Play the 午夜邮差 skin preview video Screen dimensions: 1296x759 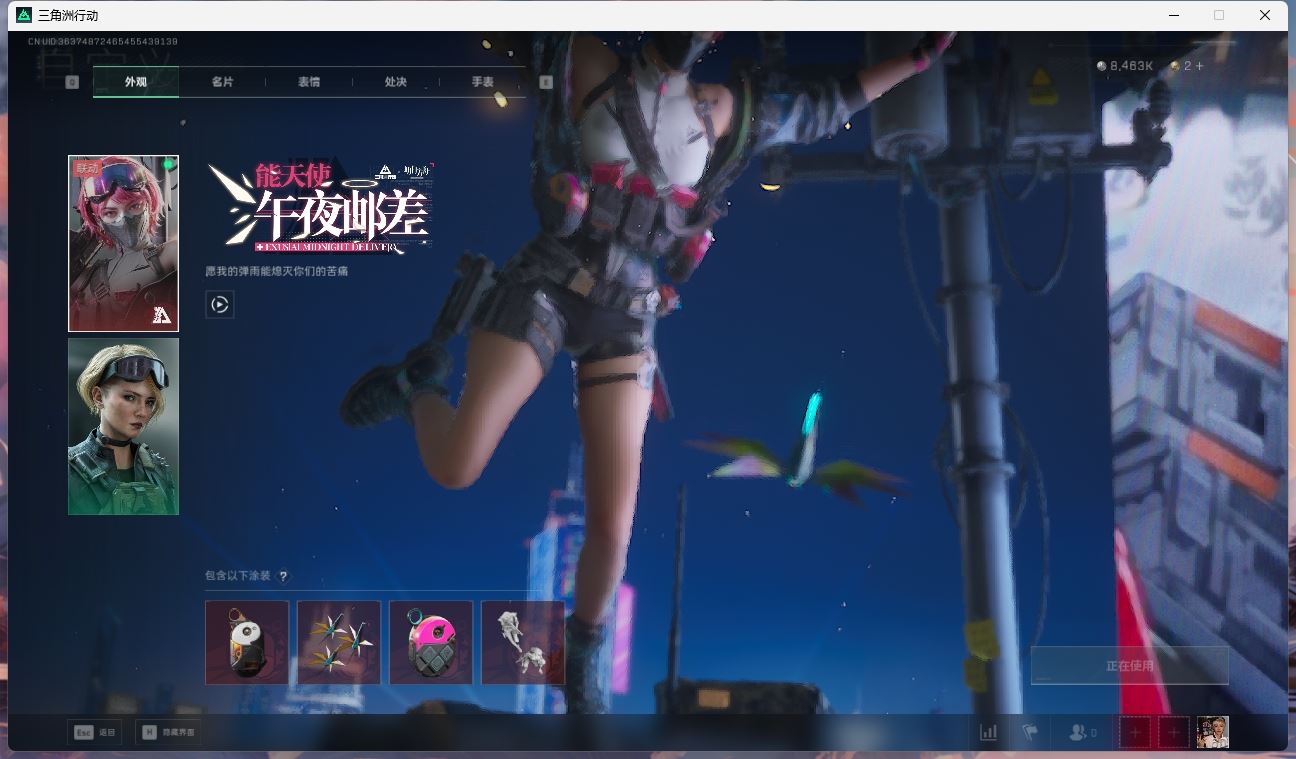[x=219, y=304]
